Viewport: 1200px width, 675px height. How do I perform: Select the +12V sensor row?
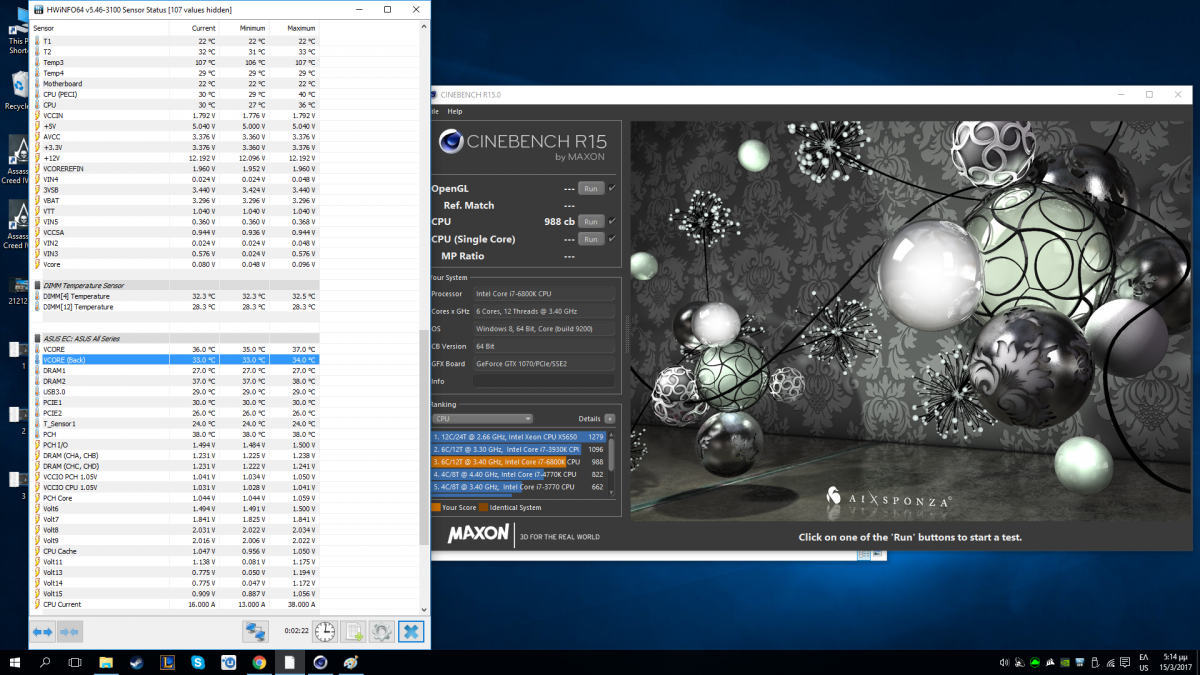175,158
